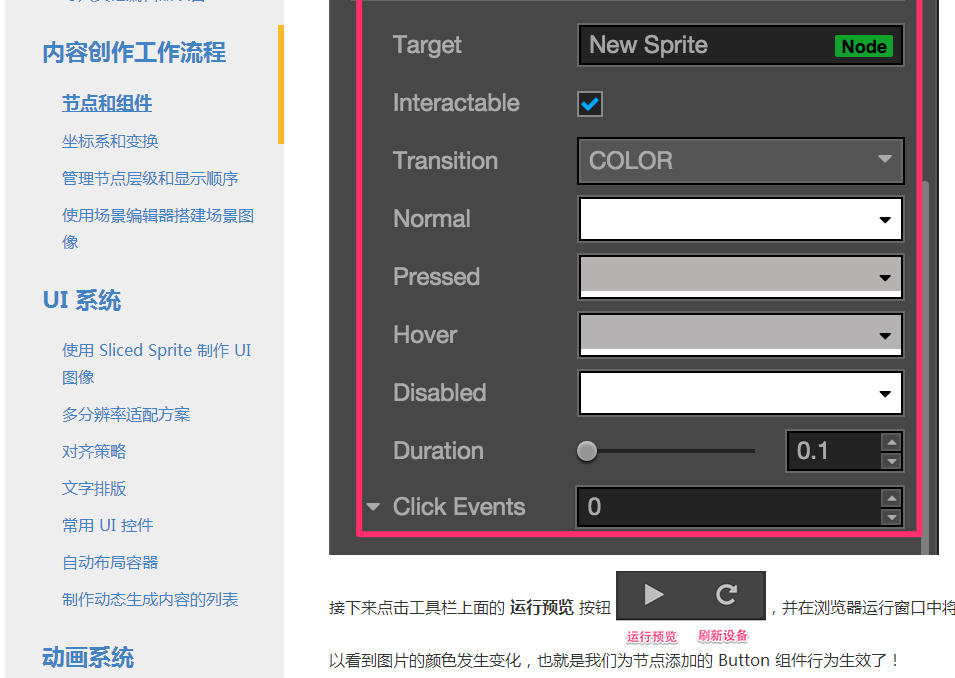Open the 节点和组件 sidebar link
The image size is (955, 678).
tap(107, 104)
